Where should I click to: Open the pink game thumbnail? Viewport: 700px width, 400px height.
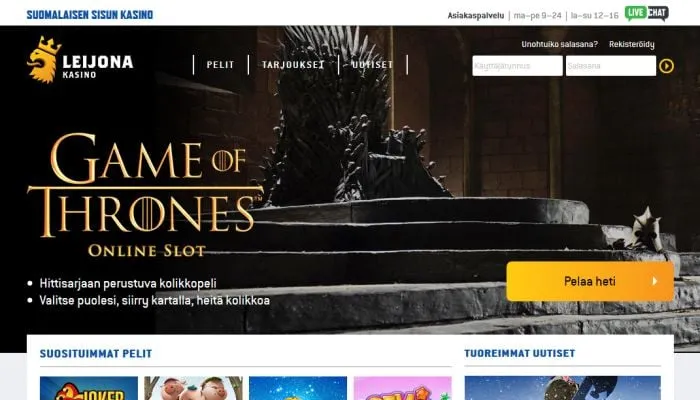tap(403, 388)
